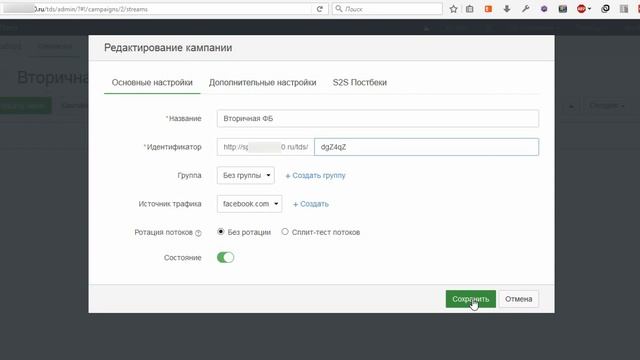The width and height of the screenshot is (640, 360).
Task: Click the Идентификатор field with dgZ4qZ
Action: (426, 147)
